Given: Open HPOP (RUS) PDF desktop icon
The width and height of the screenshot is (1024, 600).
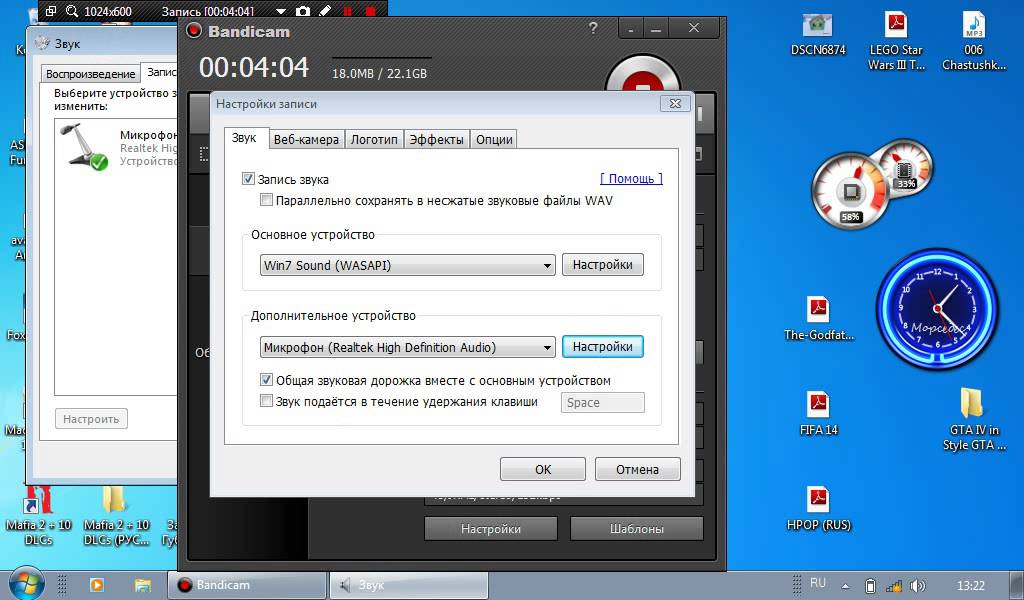Looking at the screenshot, I should (x=818, y=509).
